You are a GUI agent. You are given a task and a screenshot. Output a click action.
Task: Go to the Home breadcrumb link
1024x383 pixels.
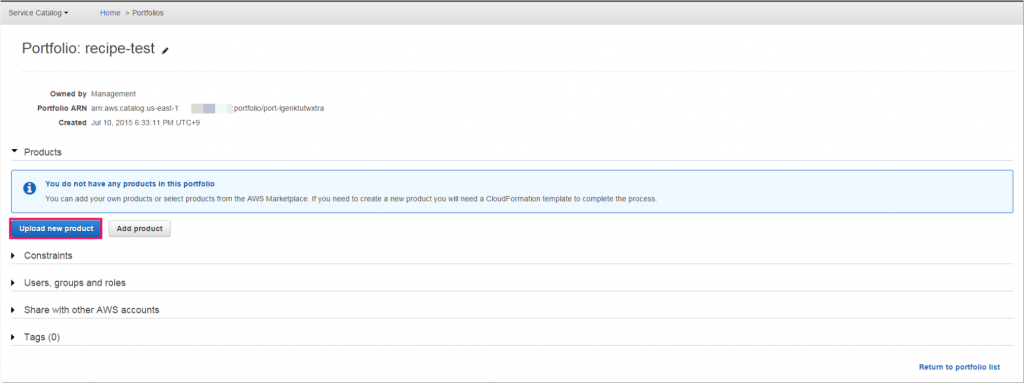click(110, 12)
